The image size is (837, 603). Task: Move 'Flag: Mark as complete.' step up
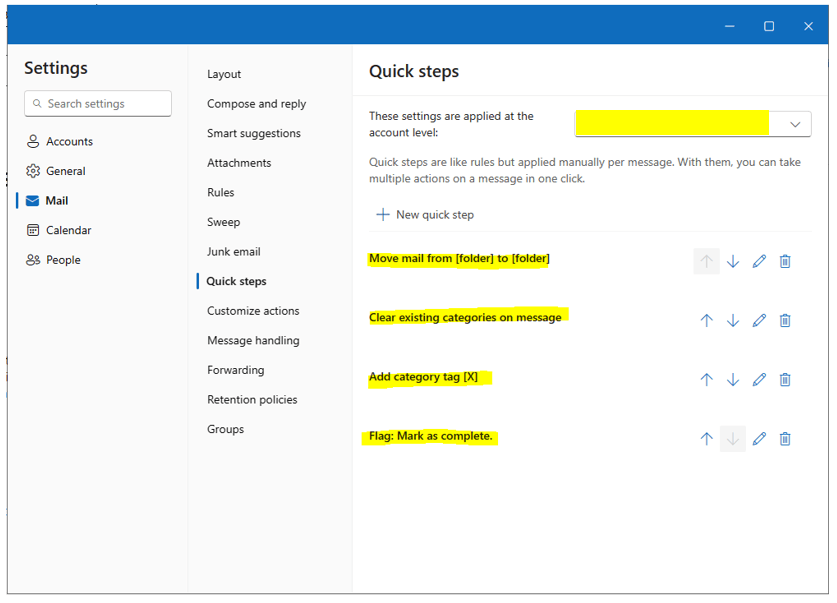706,439
